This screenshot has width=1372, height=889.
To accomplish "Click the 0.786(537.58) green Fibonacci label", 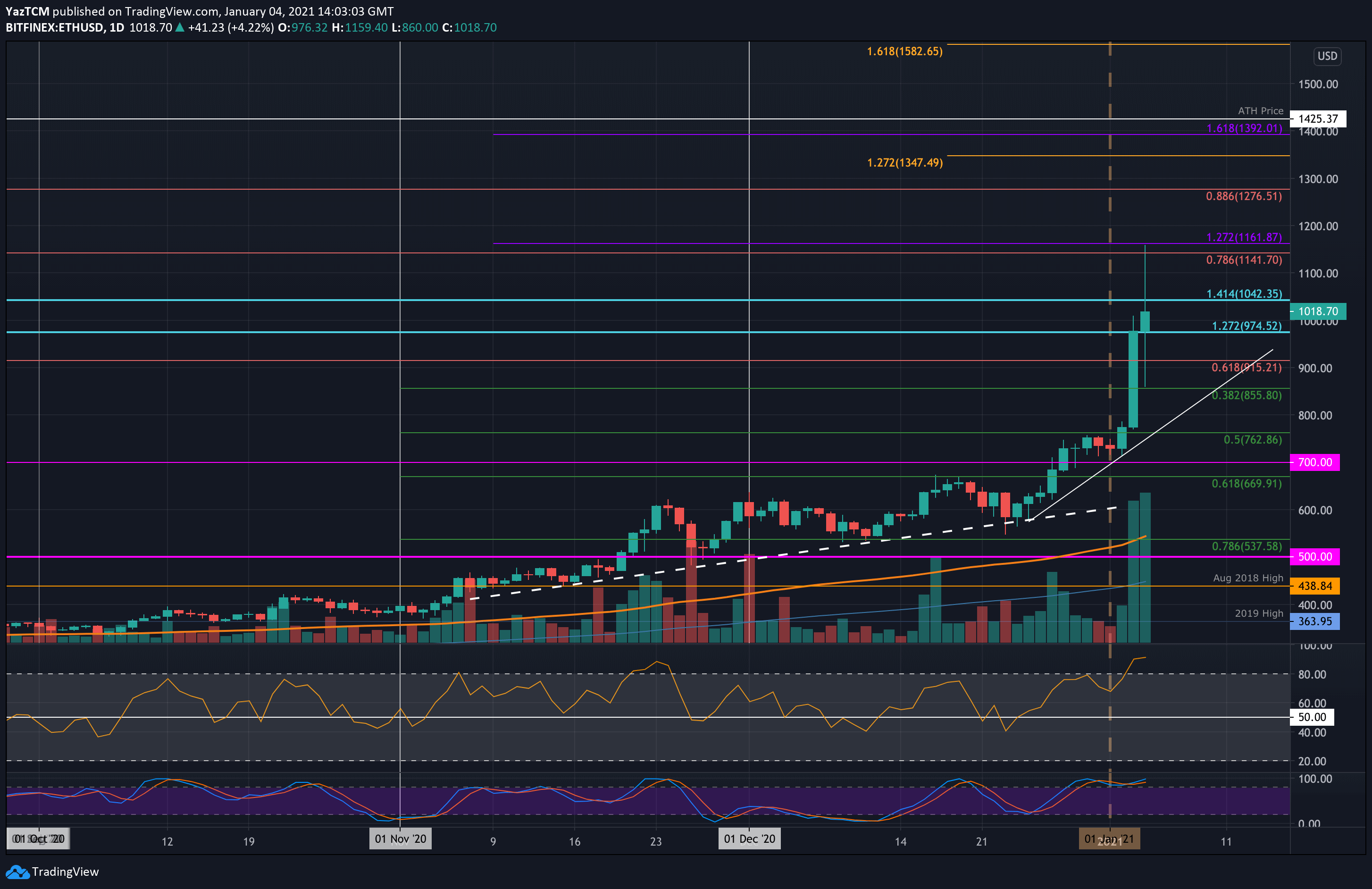I will point(1247,546).
